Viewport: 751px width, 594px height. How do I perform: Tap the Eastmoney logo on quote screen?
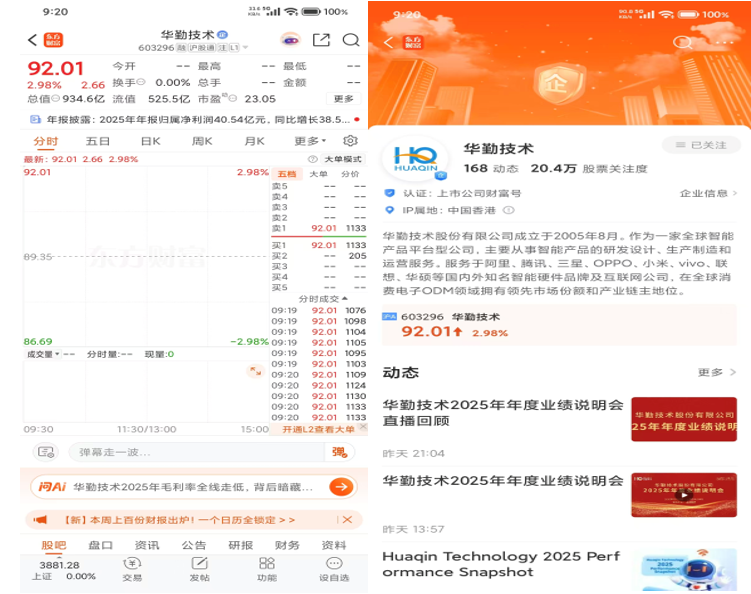tap(53, 40)
